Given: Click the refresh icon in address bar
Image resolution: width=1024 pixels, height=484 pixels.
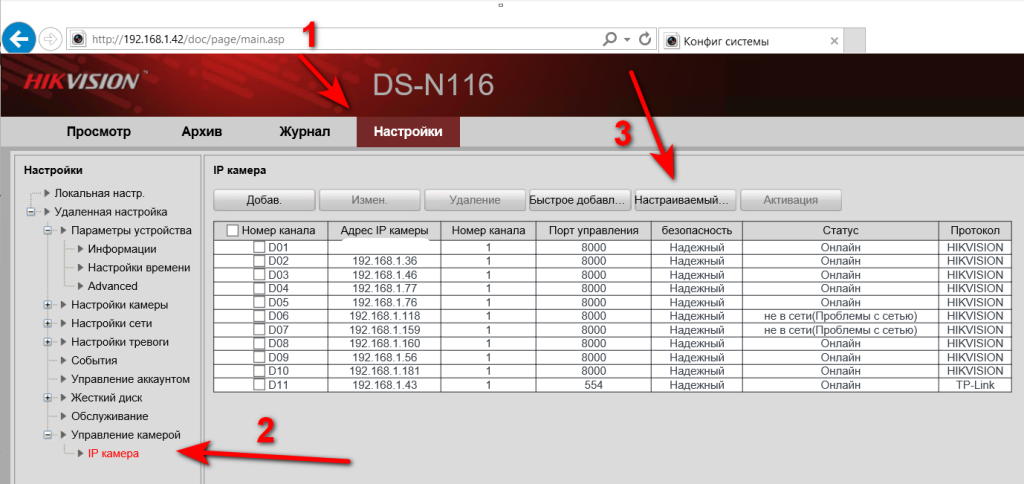Looking at the screenshot, I should [645, 39].
